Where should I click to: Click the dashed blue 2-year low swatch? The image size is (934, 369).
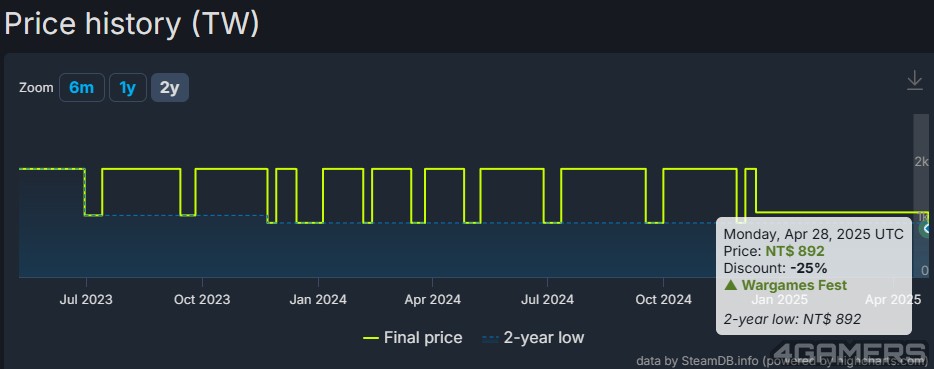490,338
